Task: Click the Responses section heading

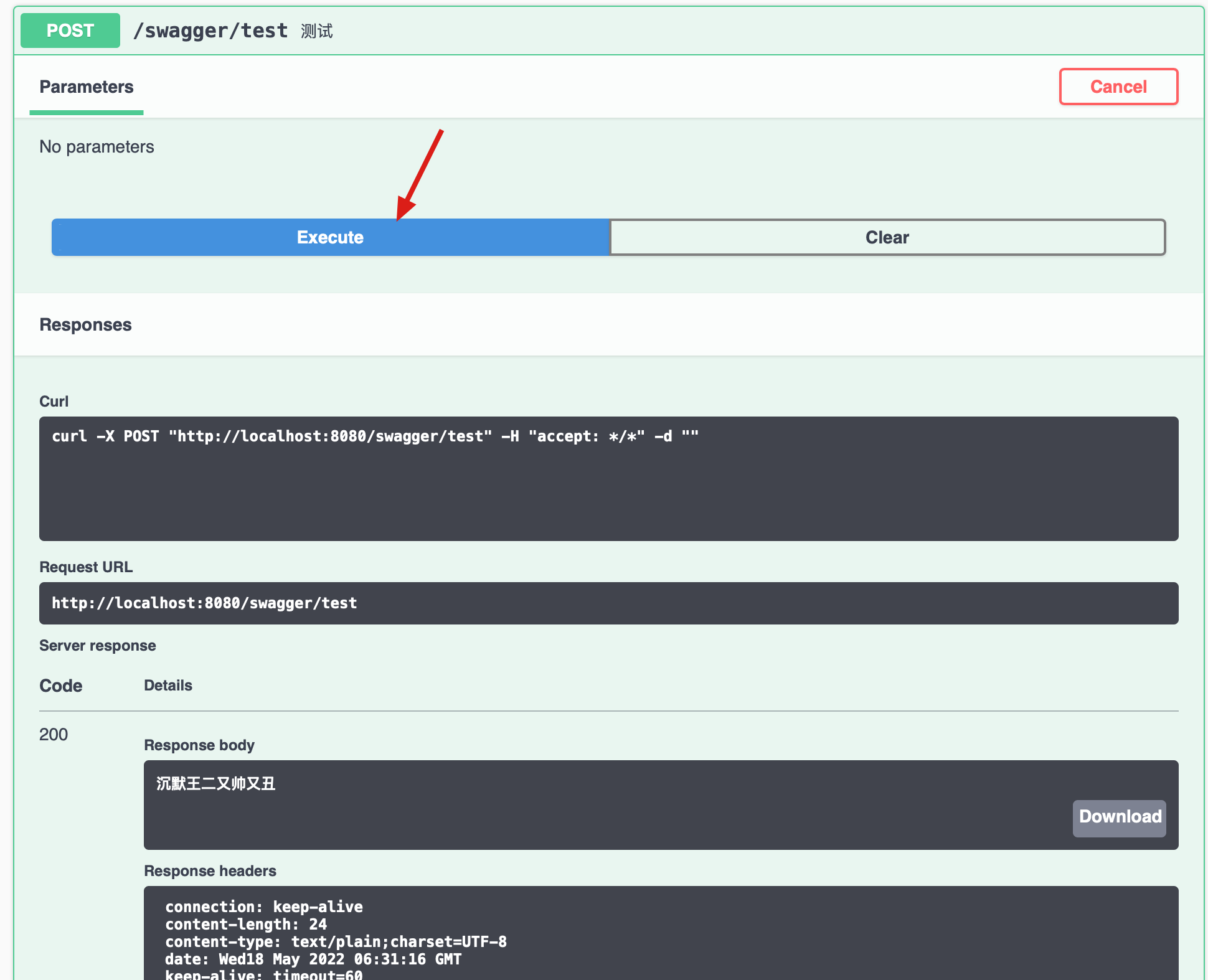Action: pos(85,325)
